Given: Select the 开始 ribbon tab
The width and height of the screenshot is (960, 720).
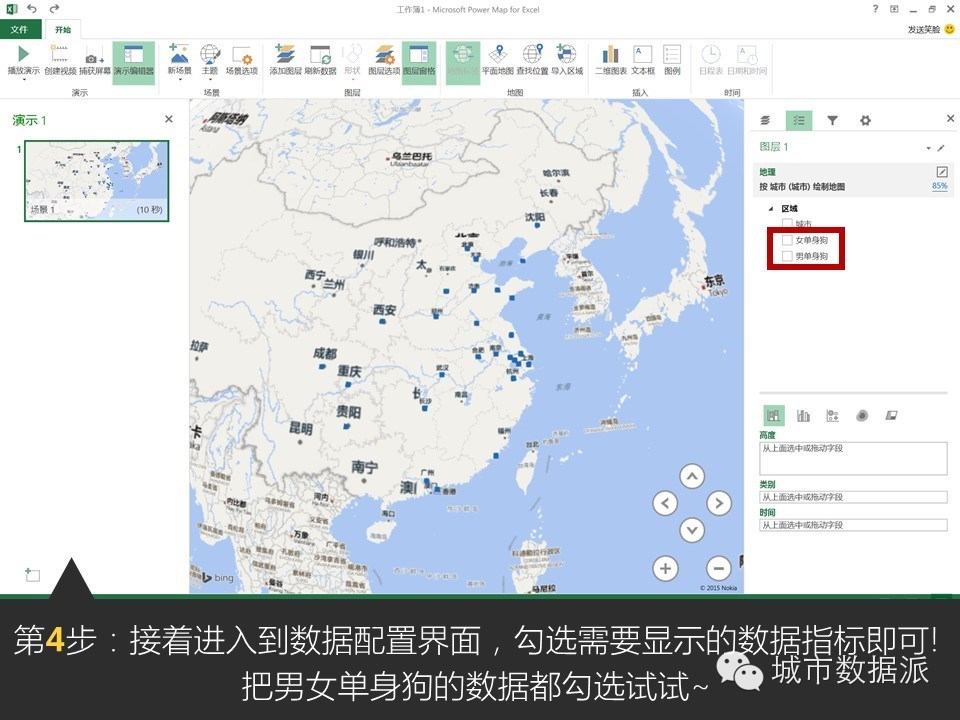Looking at the screenshot, I should tap(63, 29).
